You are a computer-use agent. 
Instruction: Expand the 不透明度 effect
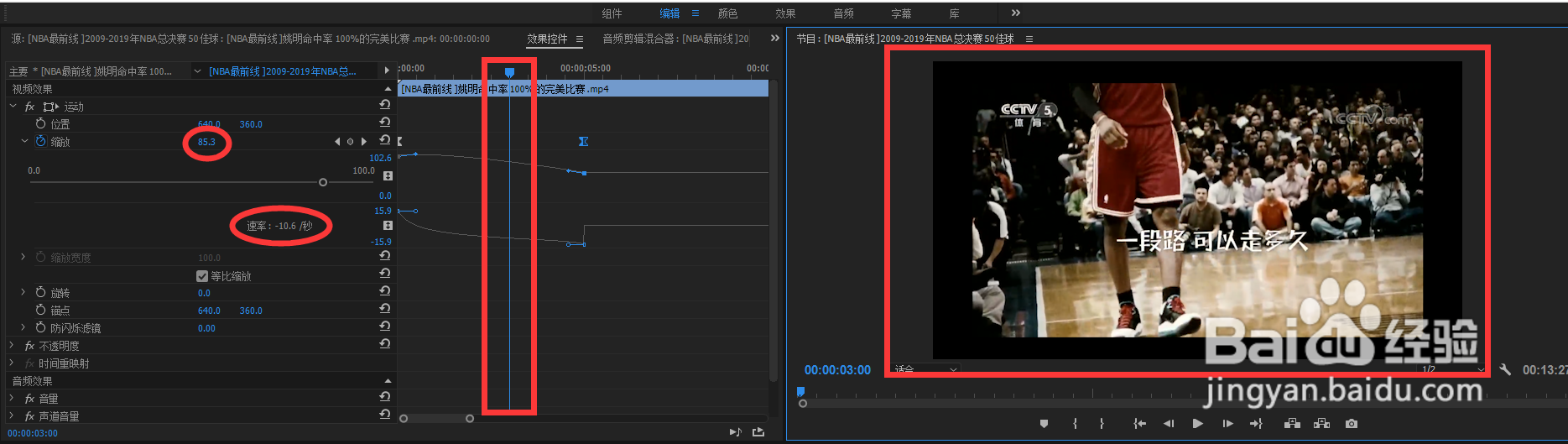[x=12, y=345]
